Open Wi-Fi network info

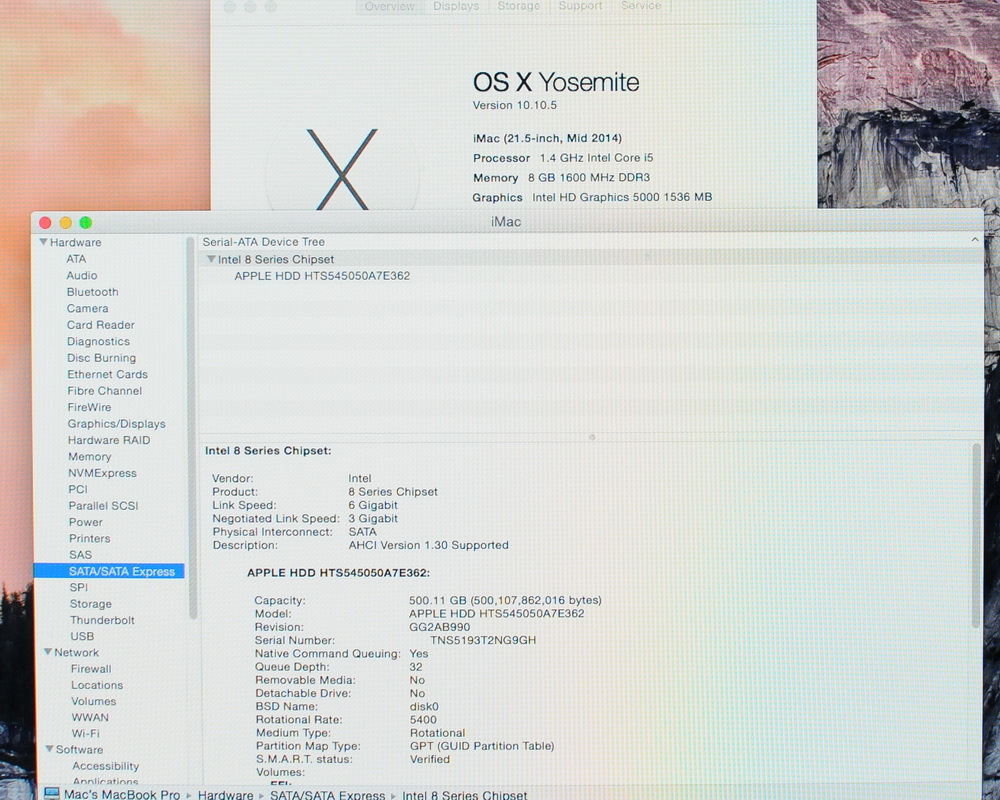click(x=85, y=734)
